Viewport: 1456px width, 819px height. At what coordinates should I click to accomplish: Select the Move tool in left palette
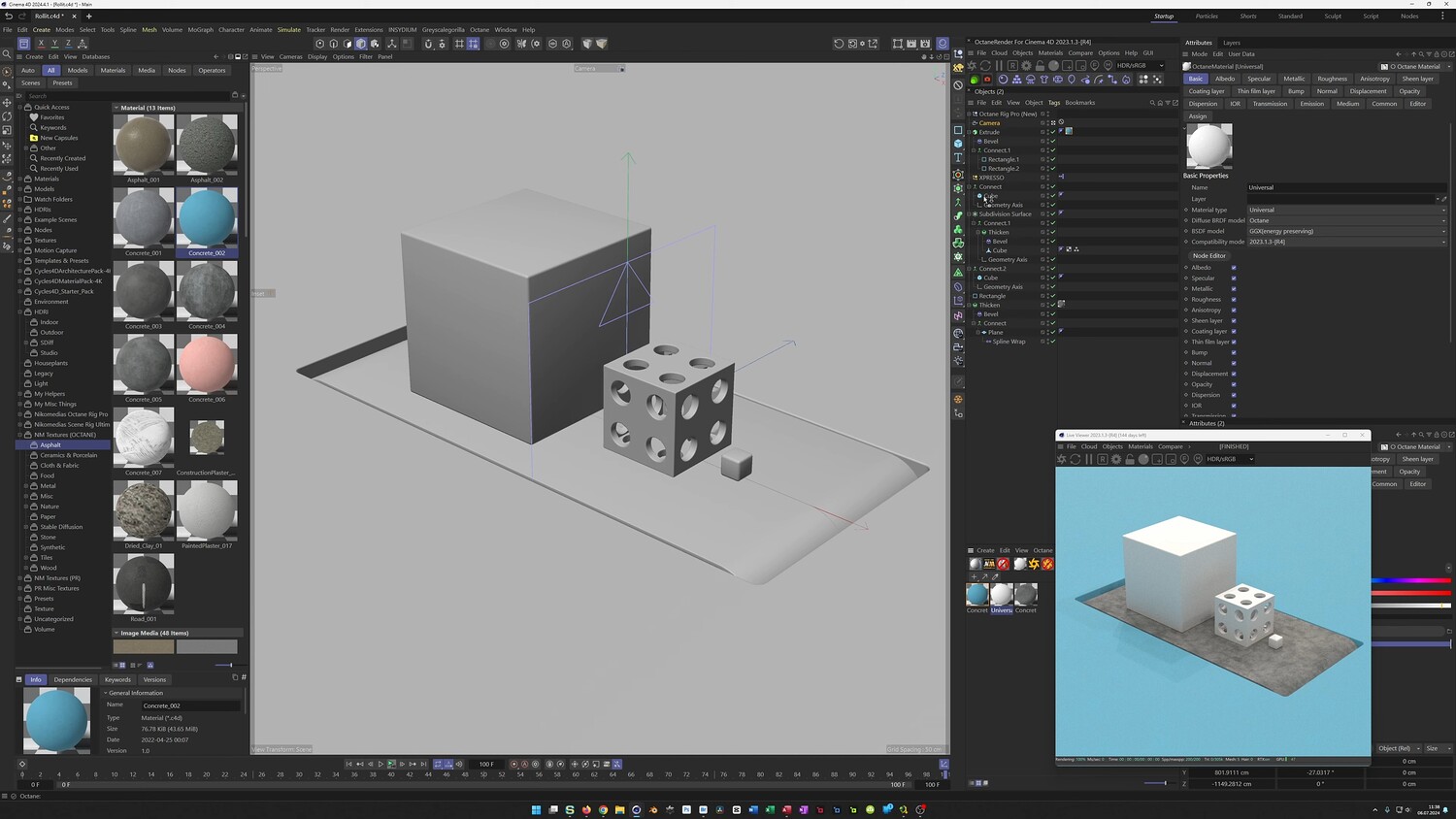click(7, 102)
